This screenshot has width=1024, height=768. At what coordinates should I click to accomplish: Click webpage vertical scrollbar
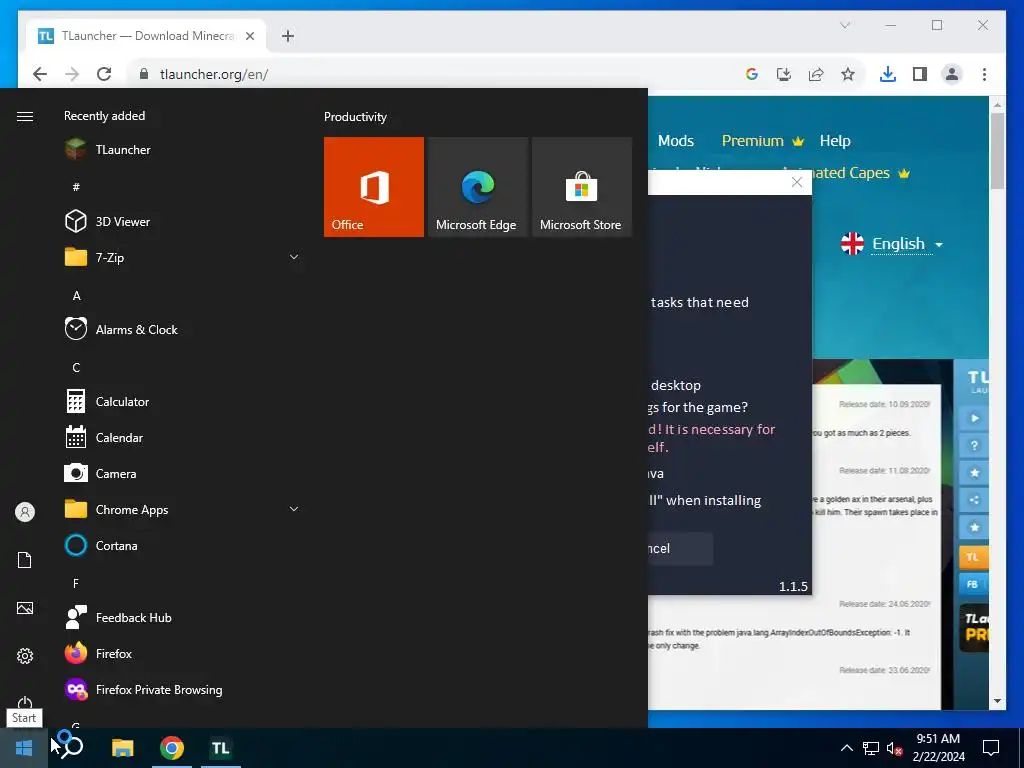pyautogui.click(x=997, y=151)
